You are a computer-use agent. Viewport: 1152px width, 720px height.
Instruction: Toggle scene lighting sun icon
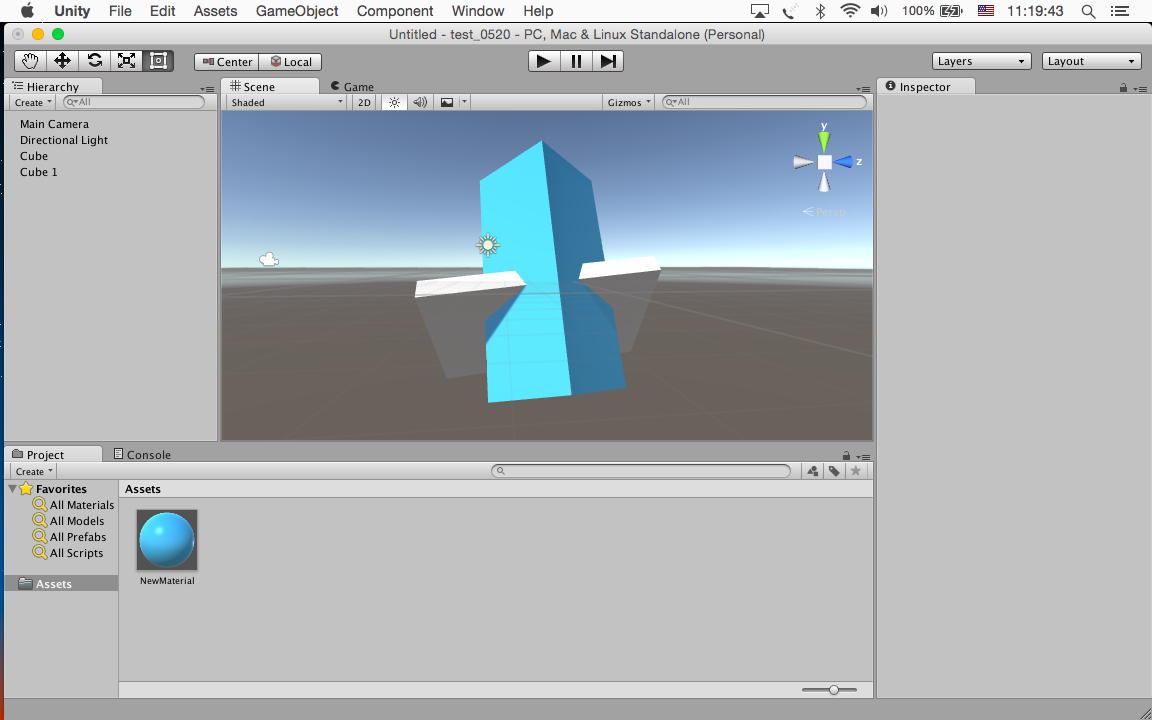click(x=394, y=102)
